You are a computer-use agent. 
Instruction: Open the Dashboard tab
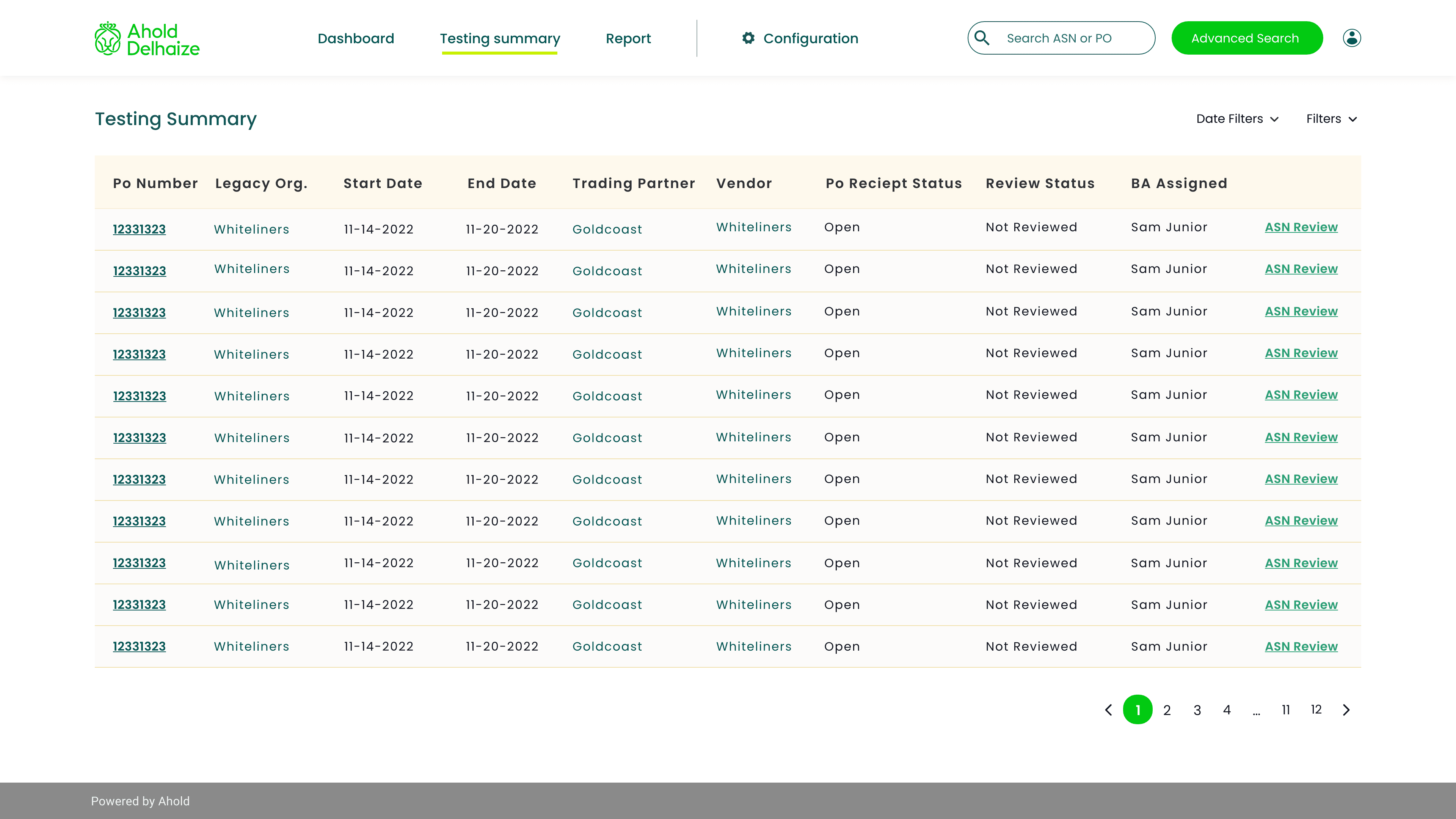[x=356, y=38]
